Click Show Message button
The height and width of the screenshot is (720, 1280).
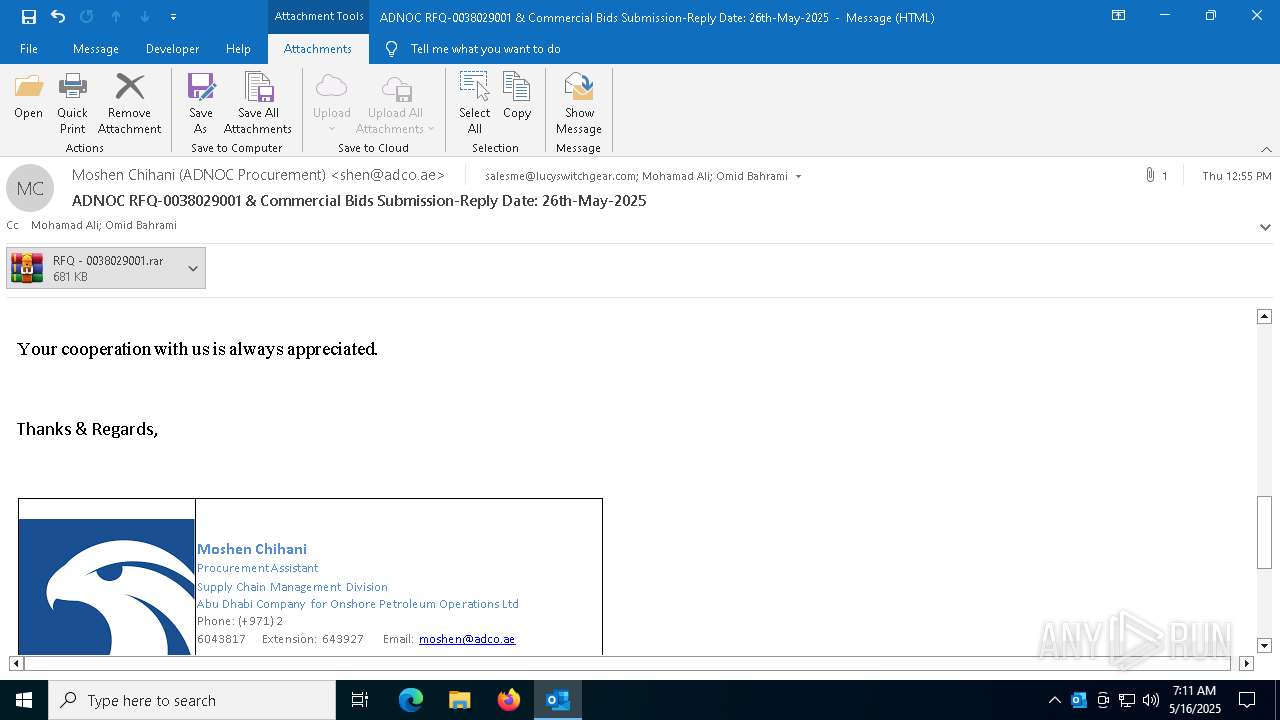[x=579, y=104]
